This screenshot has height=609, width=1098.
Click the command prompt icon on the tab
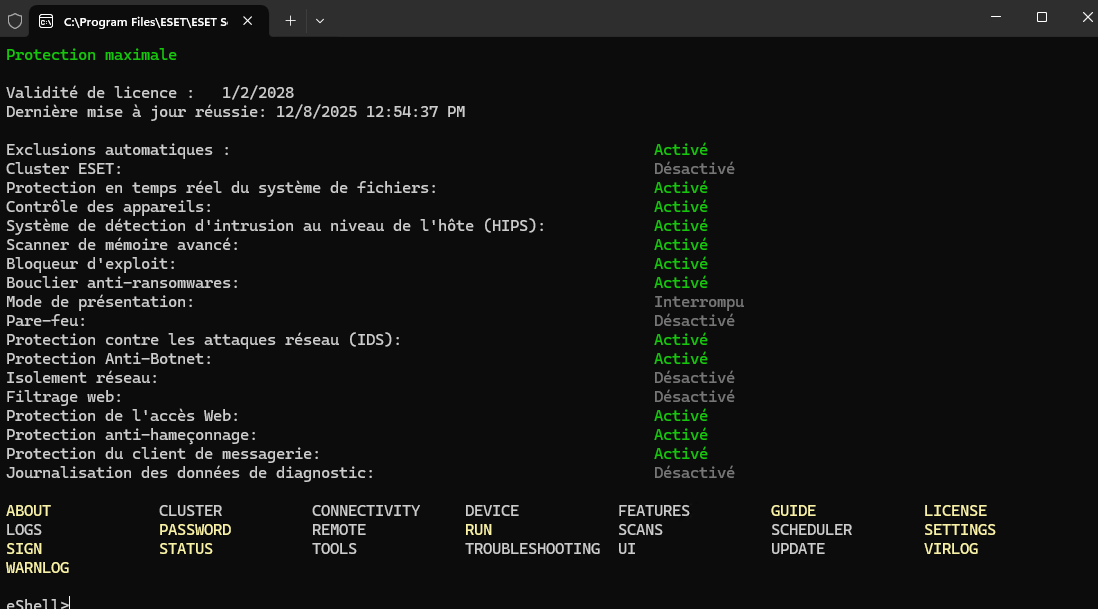(x=46, y=20)
